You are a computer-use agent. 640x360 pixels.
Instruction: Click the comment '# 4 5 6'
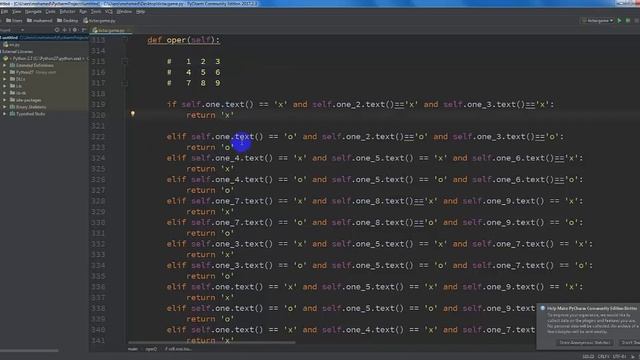point(193,72)
